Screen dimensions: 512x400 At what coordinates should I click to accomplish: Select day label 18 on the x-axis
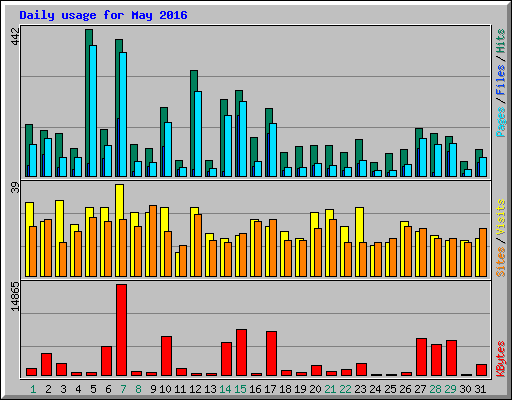(285, 389)
